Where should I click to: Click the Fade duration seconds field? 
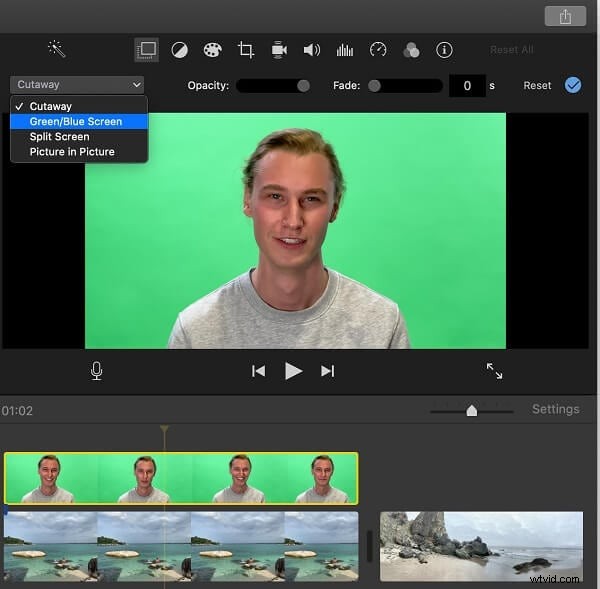point(467,85)
